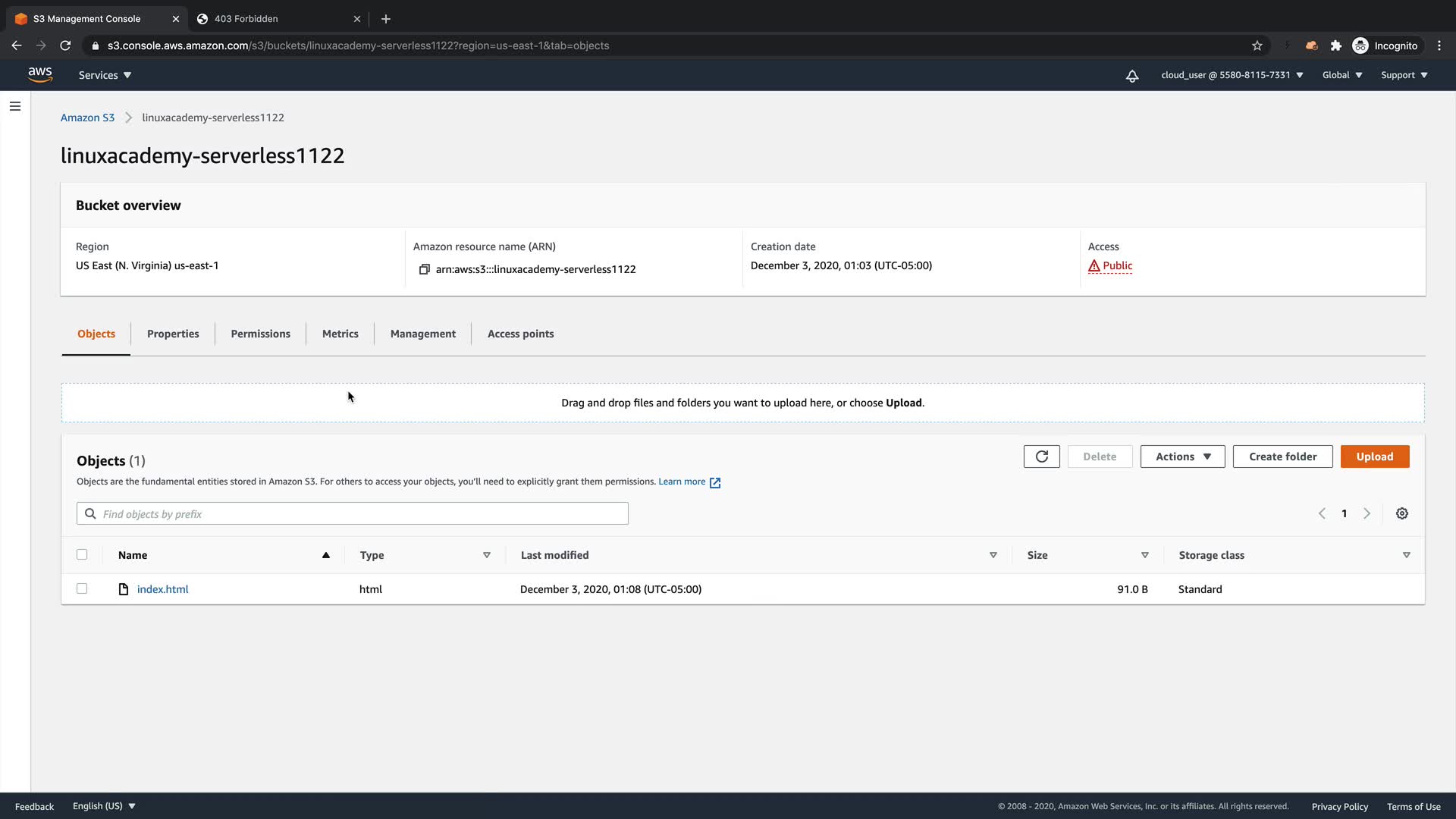
Task: Bookmark this page with star icon
Action: pos(1257,45)
